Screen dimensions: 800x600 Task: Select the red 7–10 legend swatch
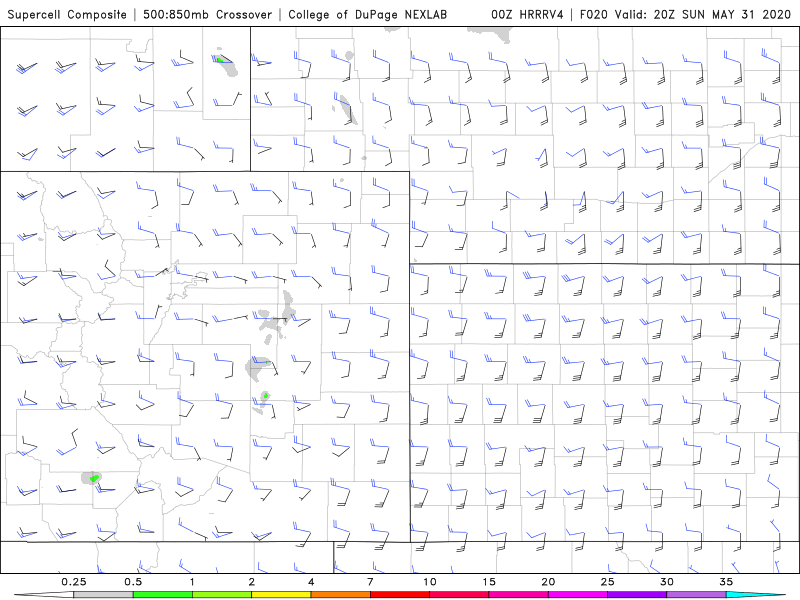pyautogui.click(x=400, y=595)
